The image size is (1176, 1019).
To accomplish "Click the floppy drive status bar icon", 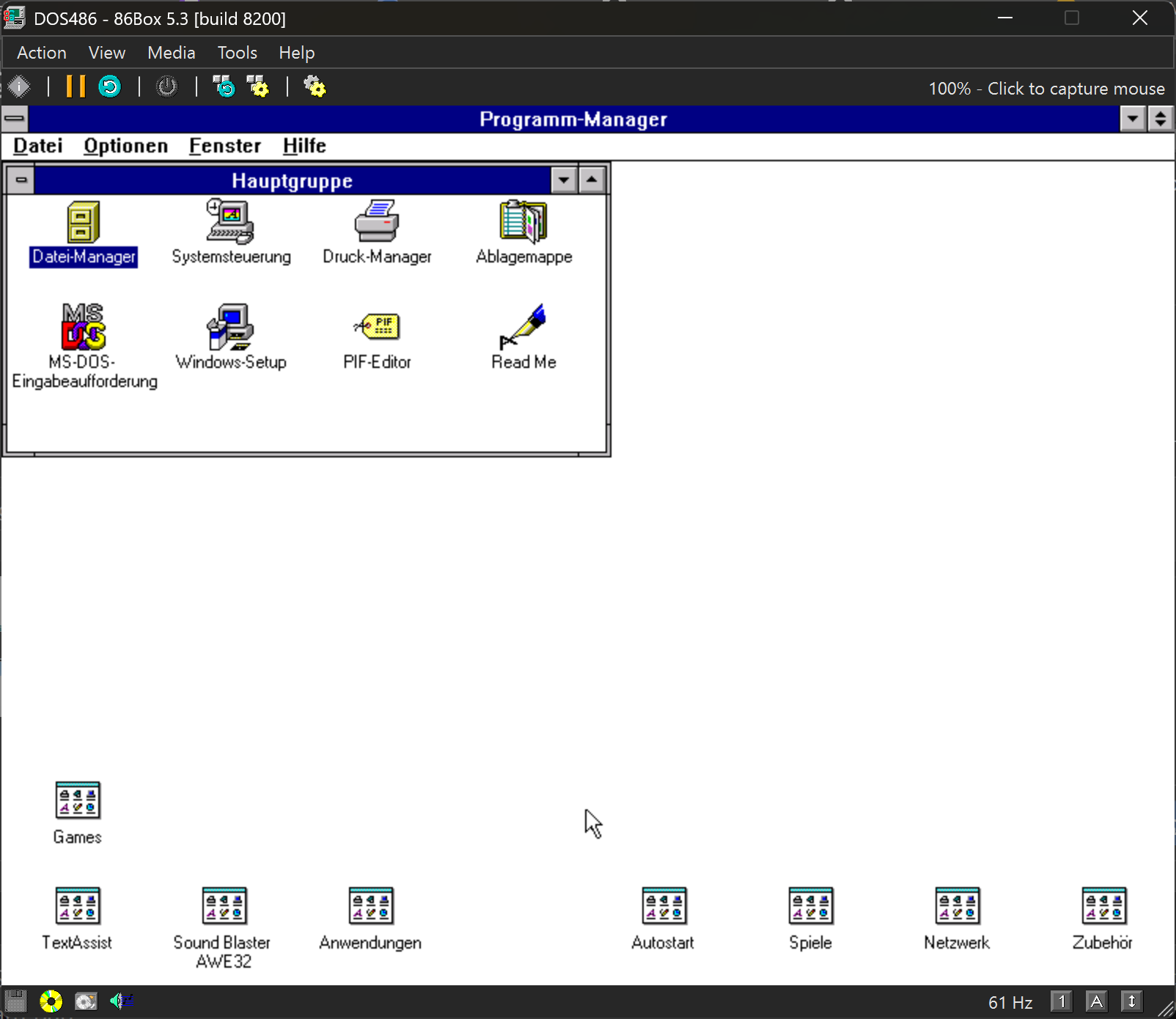I will [x=15, y=1001].
